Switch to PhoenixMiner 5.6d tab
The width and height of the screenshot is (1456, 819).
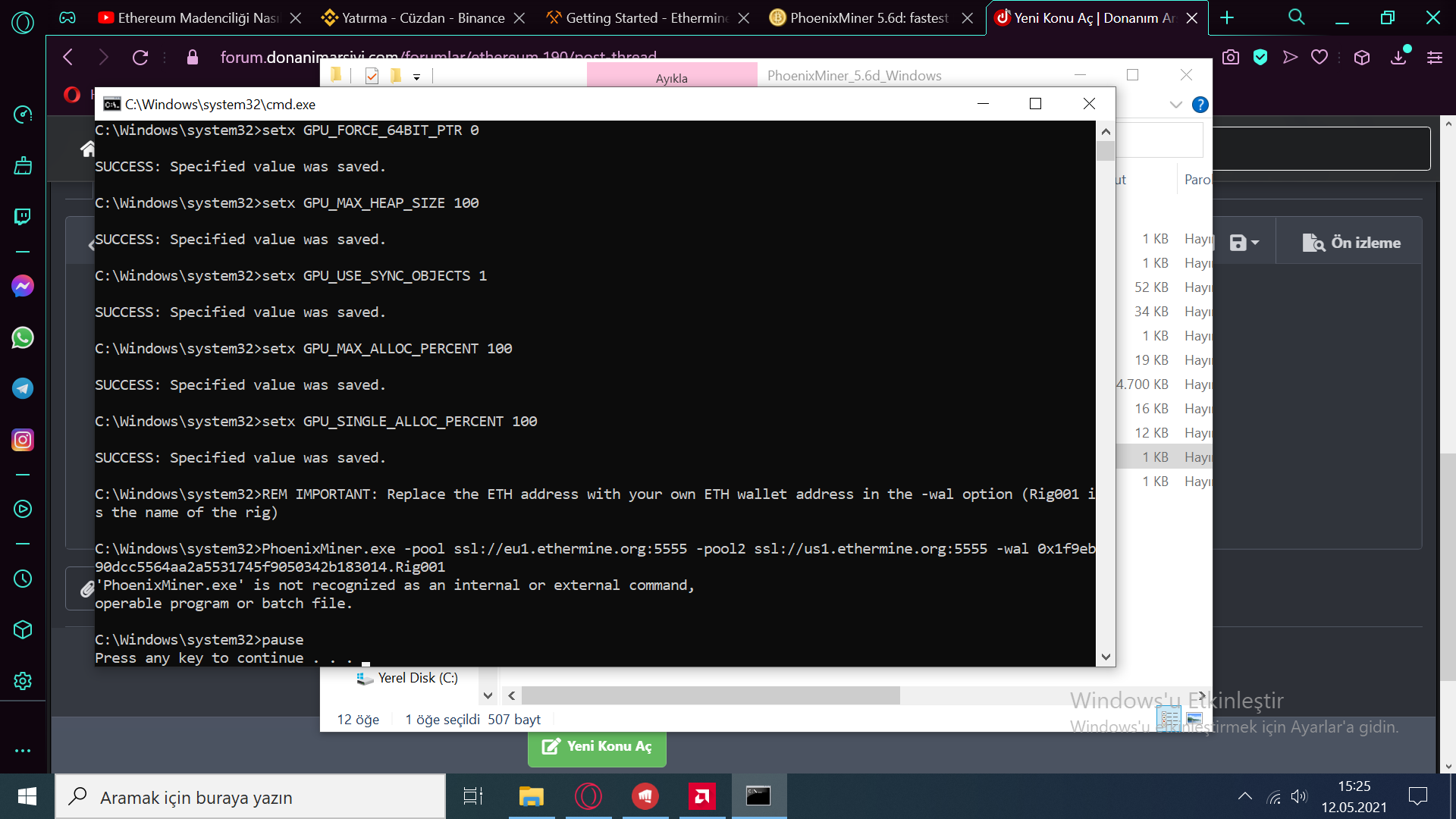click(x=868, y=17)
